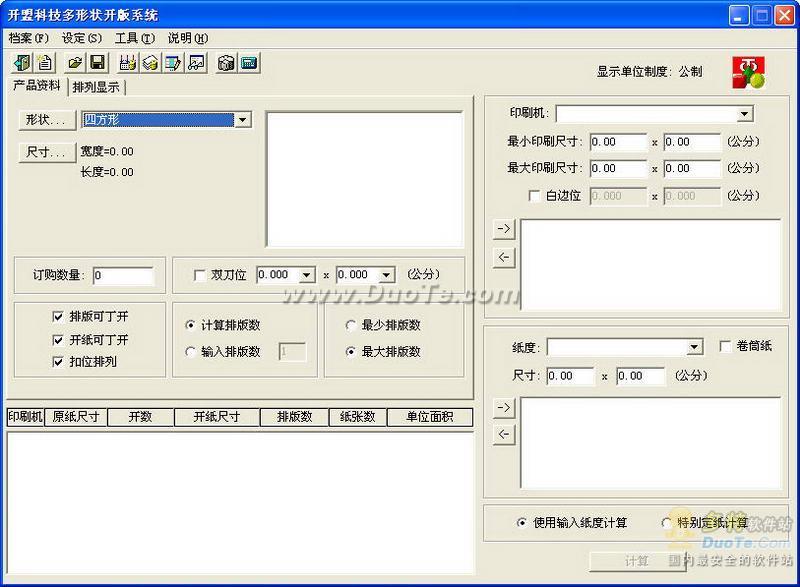Enable the 双刀位 checkbox

point(200,276)
